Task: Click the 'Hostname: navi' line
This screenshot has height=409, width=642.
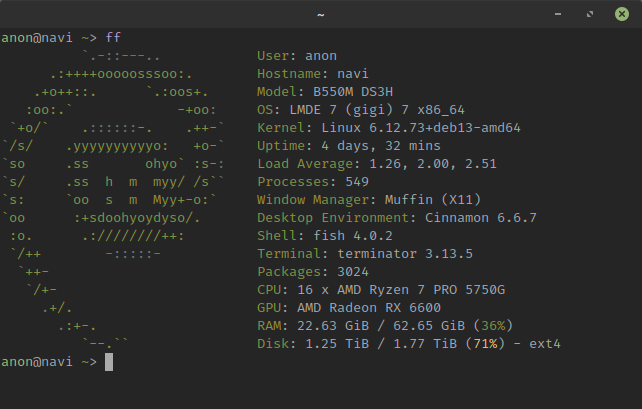Action: [313, 74]
